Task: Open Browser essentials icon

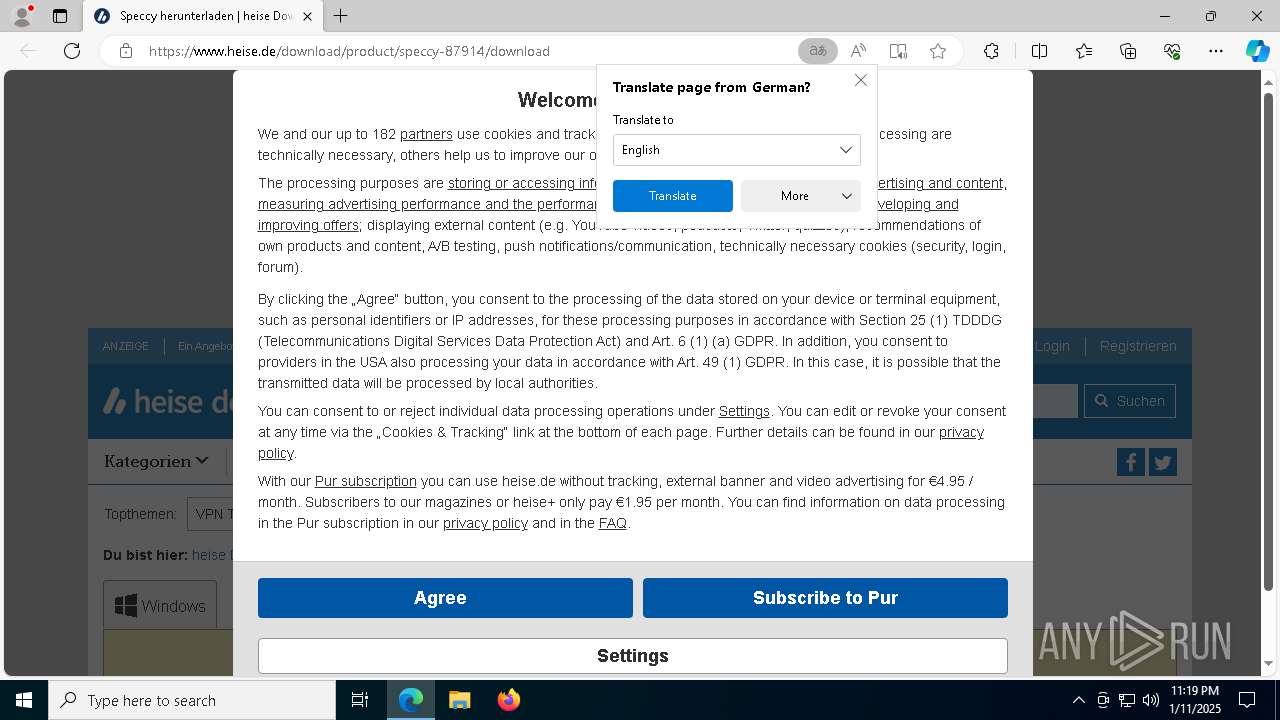Action: point(1172,51)
